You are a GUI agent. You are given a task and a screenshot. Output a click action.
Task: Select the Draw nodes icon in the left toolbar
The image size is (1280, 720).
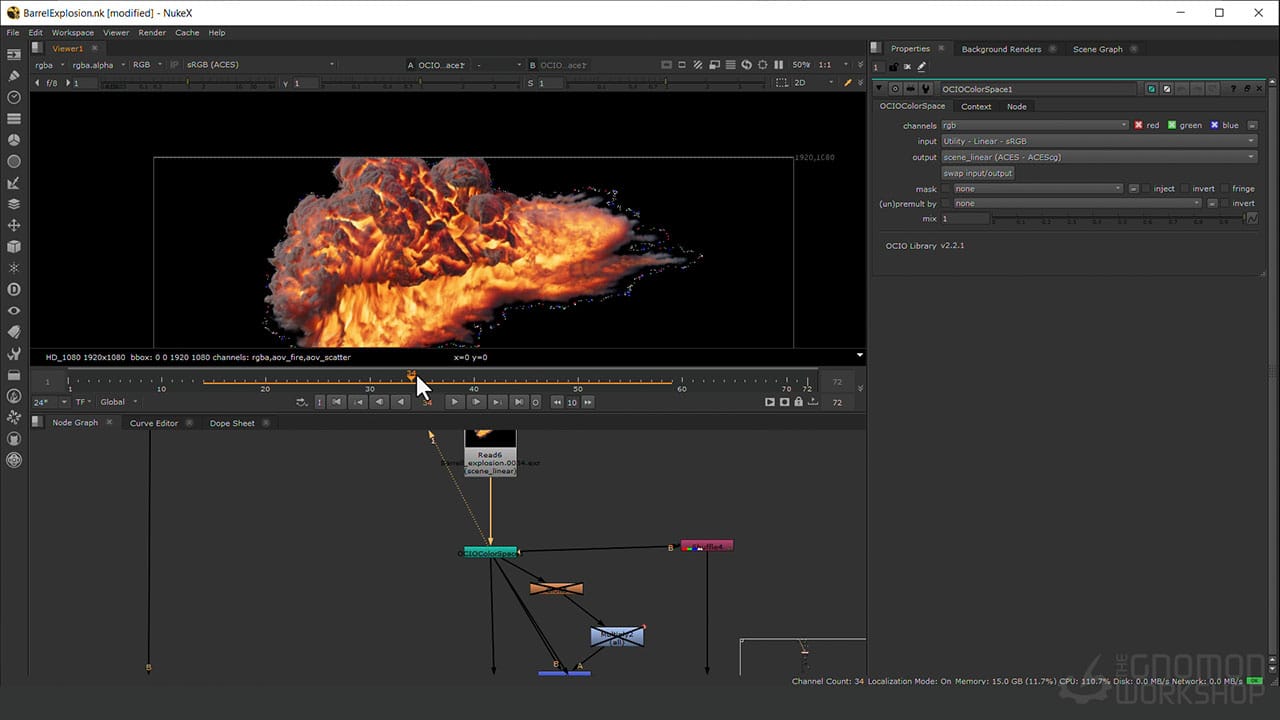[x=13, y=76]
